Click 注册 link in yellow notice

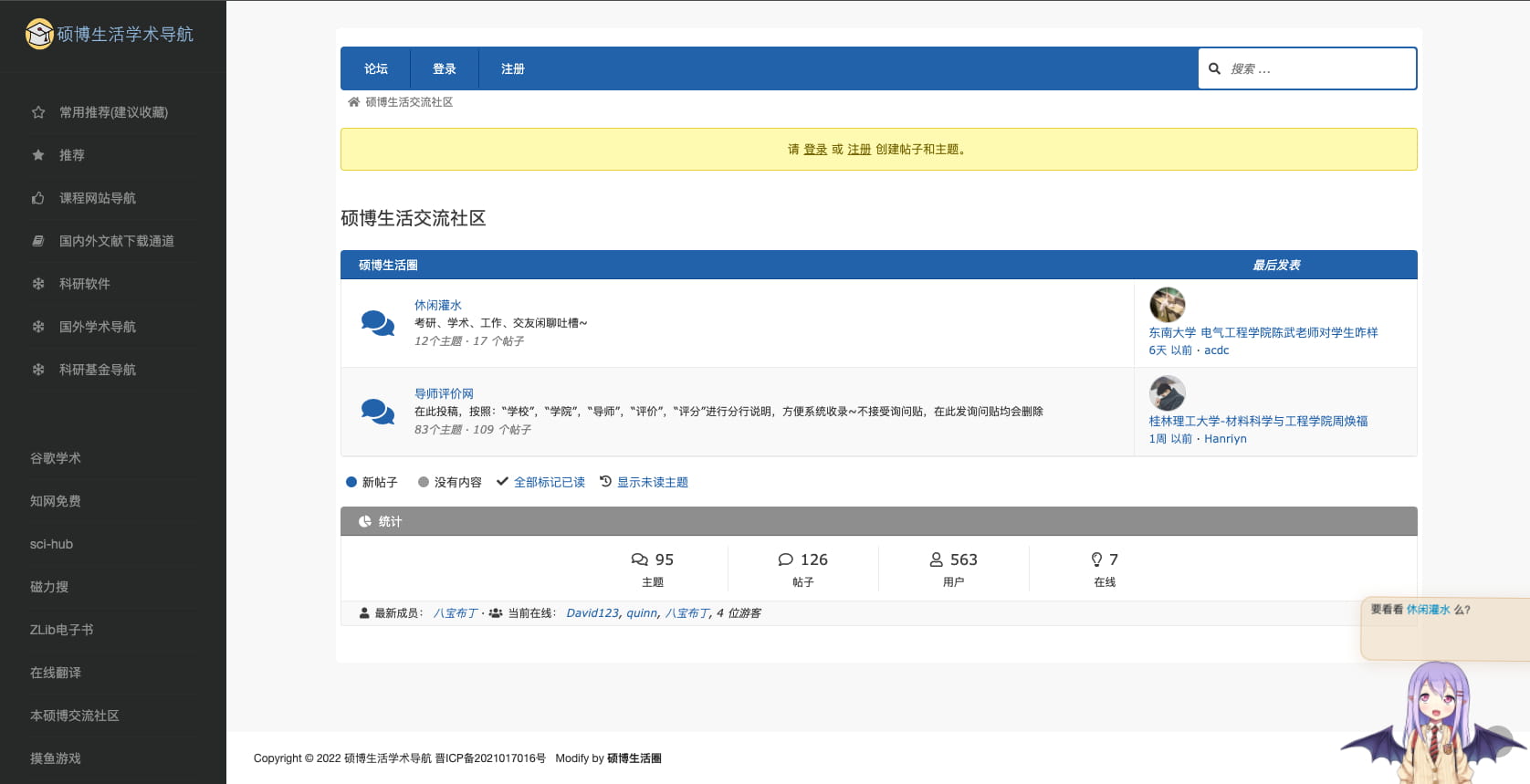(x=859, y=150)
